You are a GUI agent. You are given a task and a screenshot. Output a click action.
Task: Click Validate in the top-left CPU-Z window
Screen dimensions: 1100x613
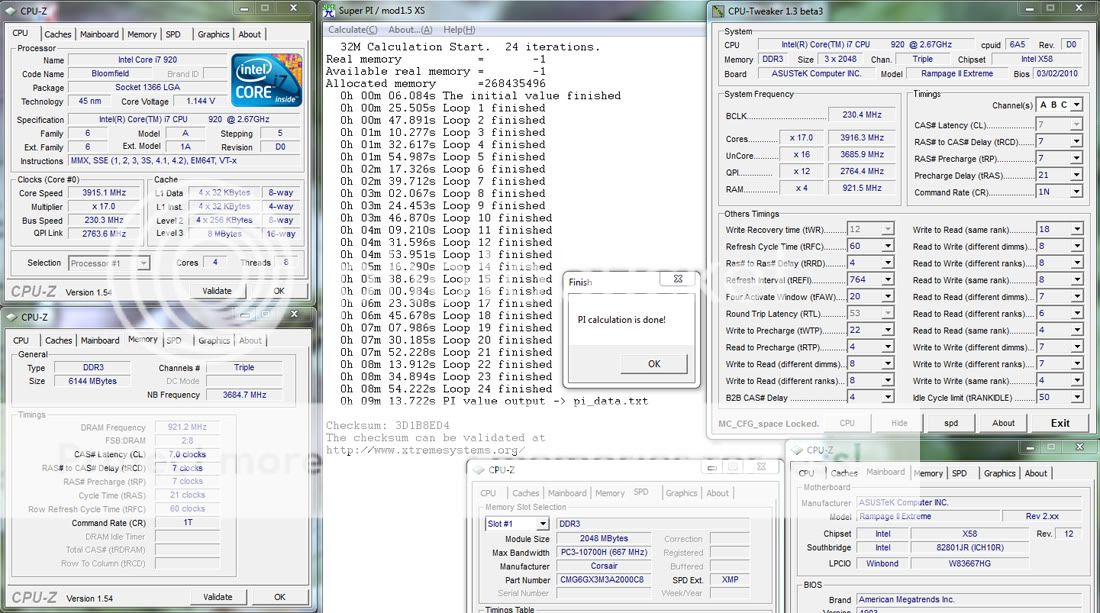tap(217, 290)
